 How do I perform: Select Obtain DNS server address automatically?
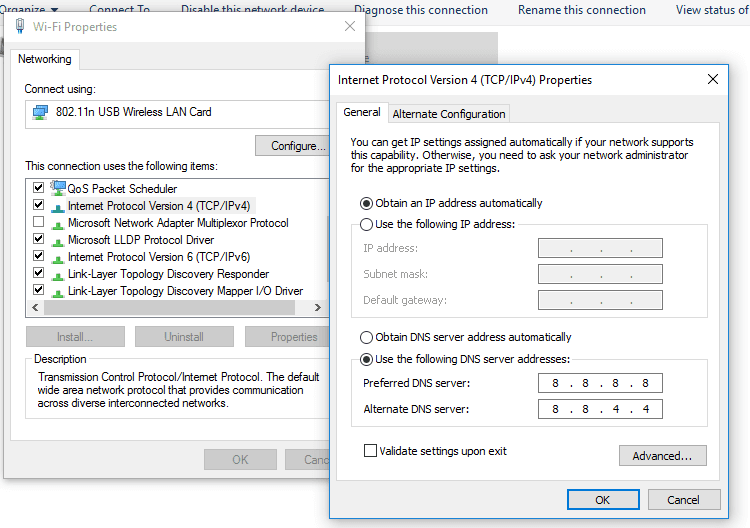tap(366, 337)
